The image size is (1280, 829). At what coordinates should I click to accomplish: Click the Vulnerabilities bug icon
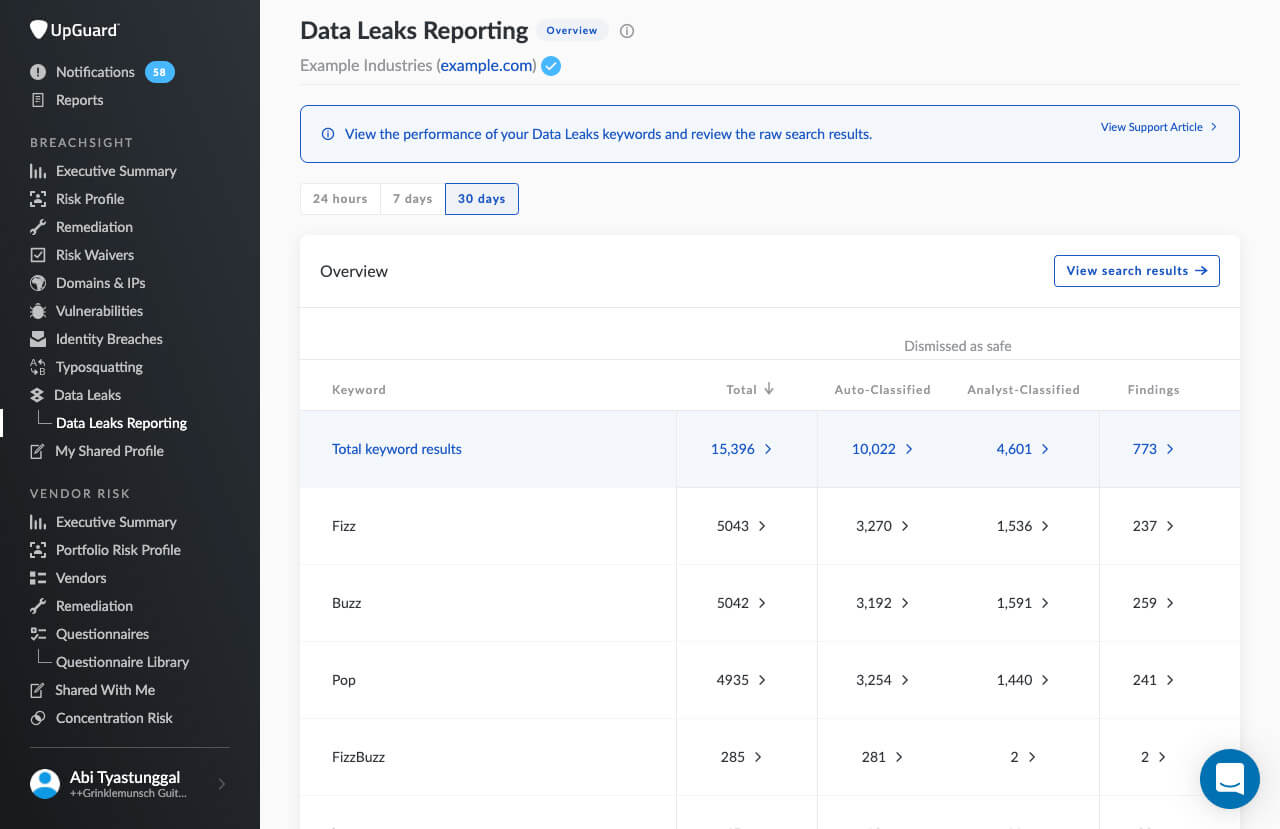point(38,311)
